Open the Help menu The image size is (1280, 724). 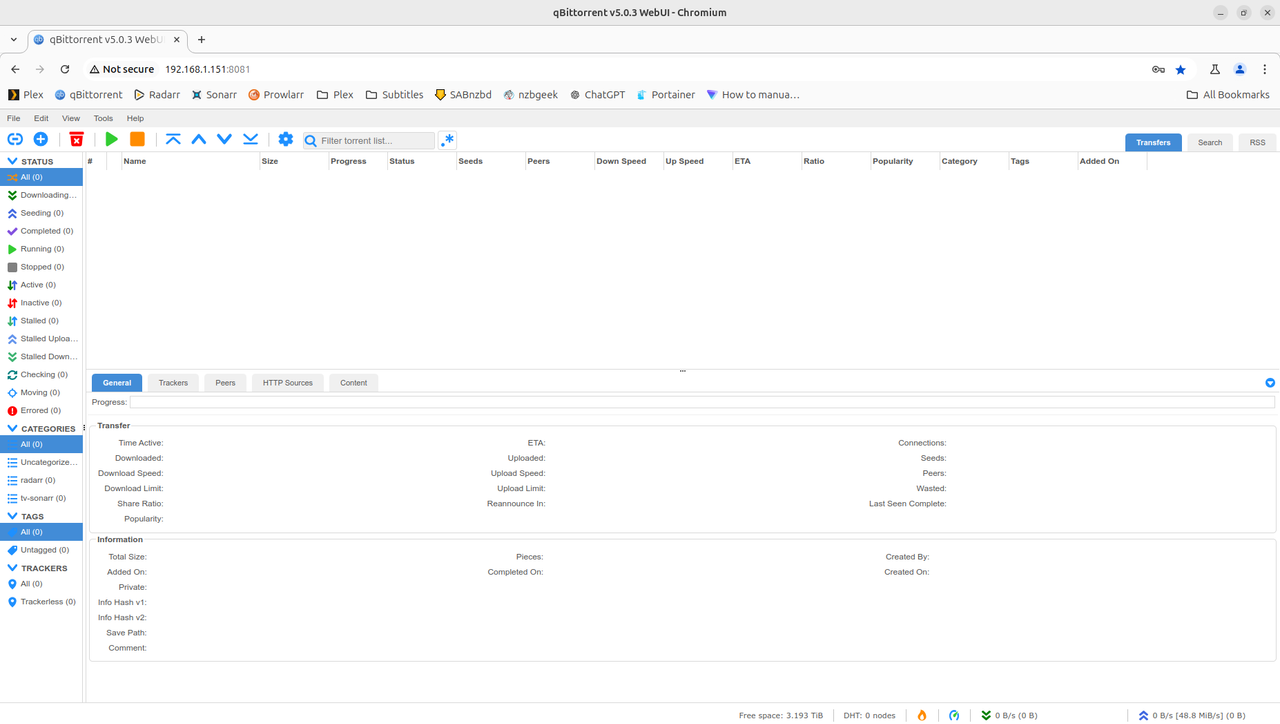pos(135,118)
